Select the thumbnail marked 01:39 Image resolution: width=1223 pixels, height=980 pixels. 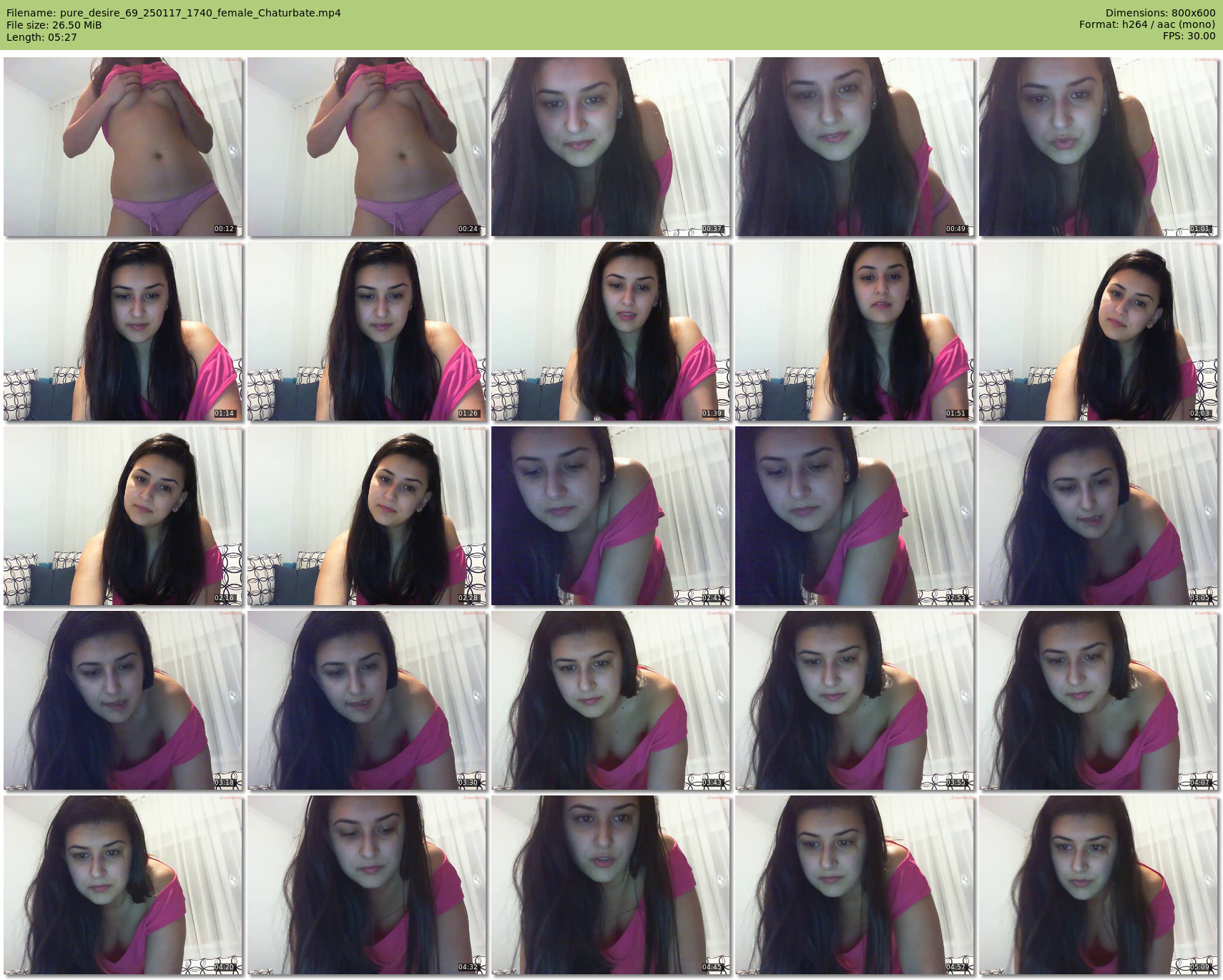611,331
